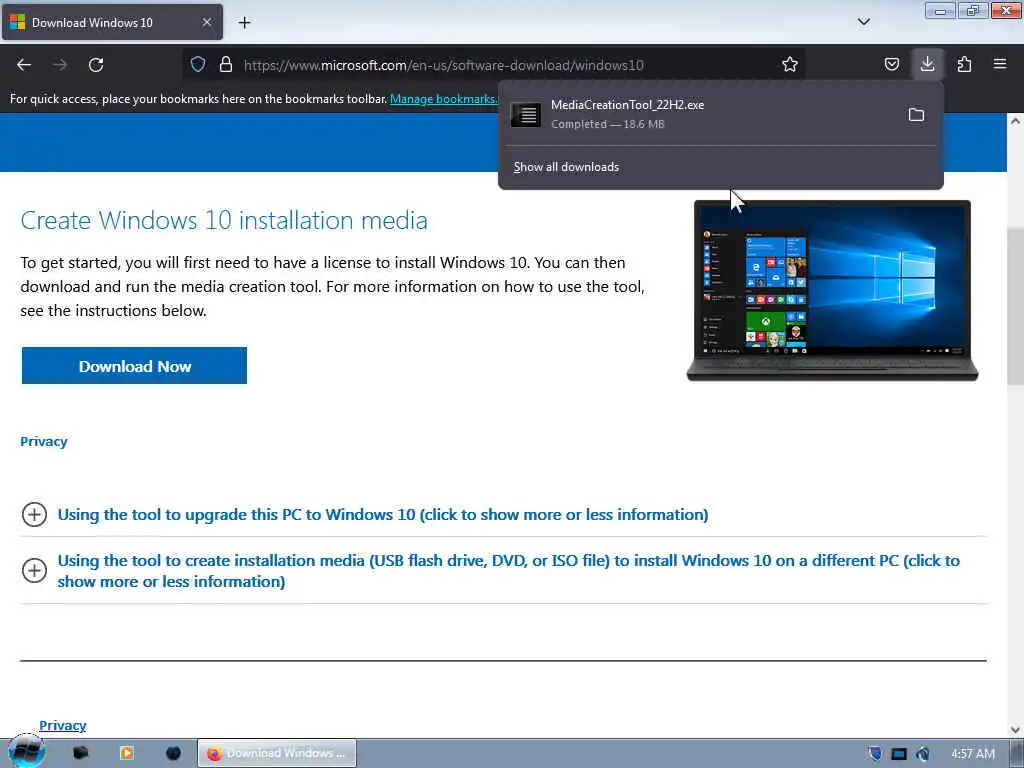Bookmark this page with the star icon
This screenshot has height=768, width=1024.
tap(790, 64)
